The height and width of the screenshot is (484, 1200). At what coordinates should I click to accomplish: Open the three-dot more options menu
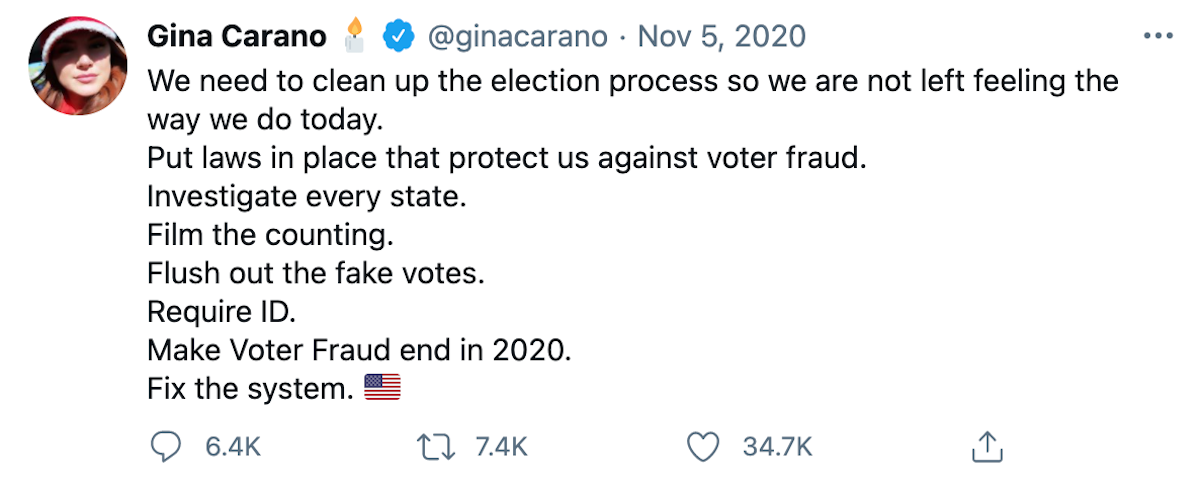tap(1157, 36)
